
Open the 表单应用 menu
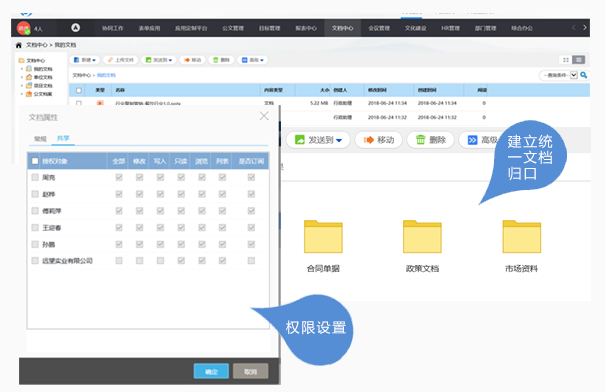coord(149,28)
